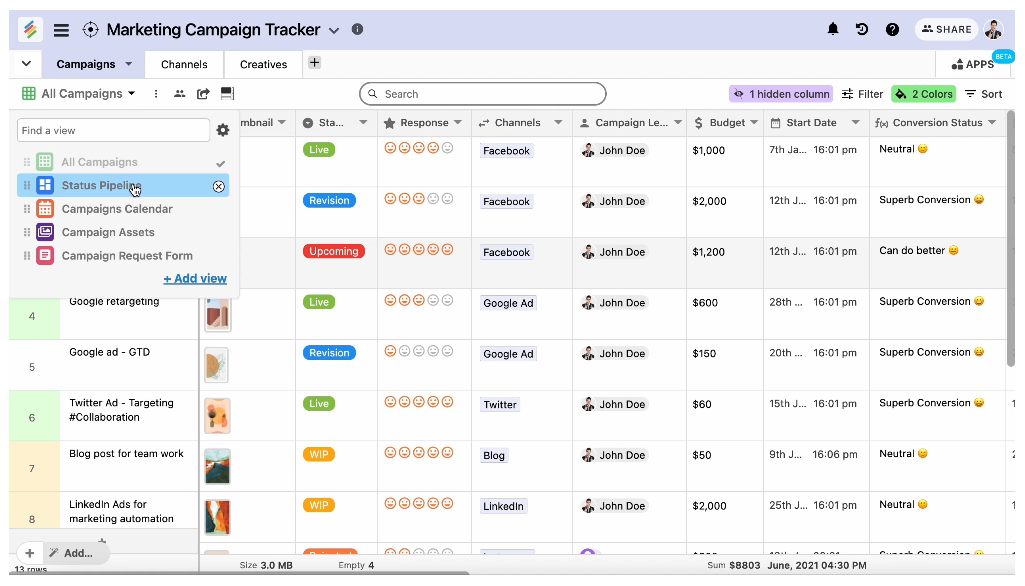
Task: Open the Start Date column dropdown
Action: 856,122
